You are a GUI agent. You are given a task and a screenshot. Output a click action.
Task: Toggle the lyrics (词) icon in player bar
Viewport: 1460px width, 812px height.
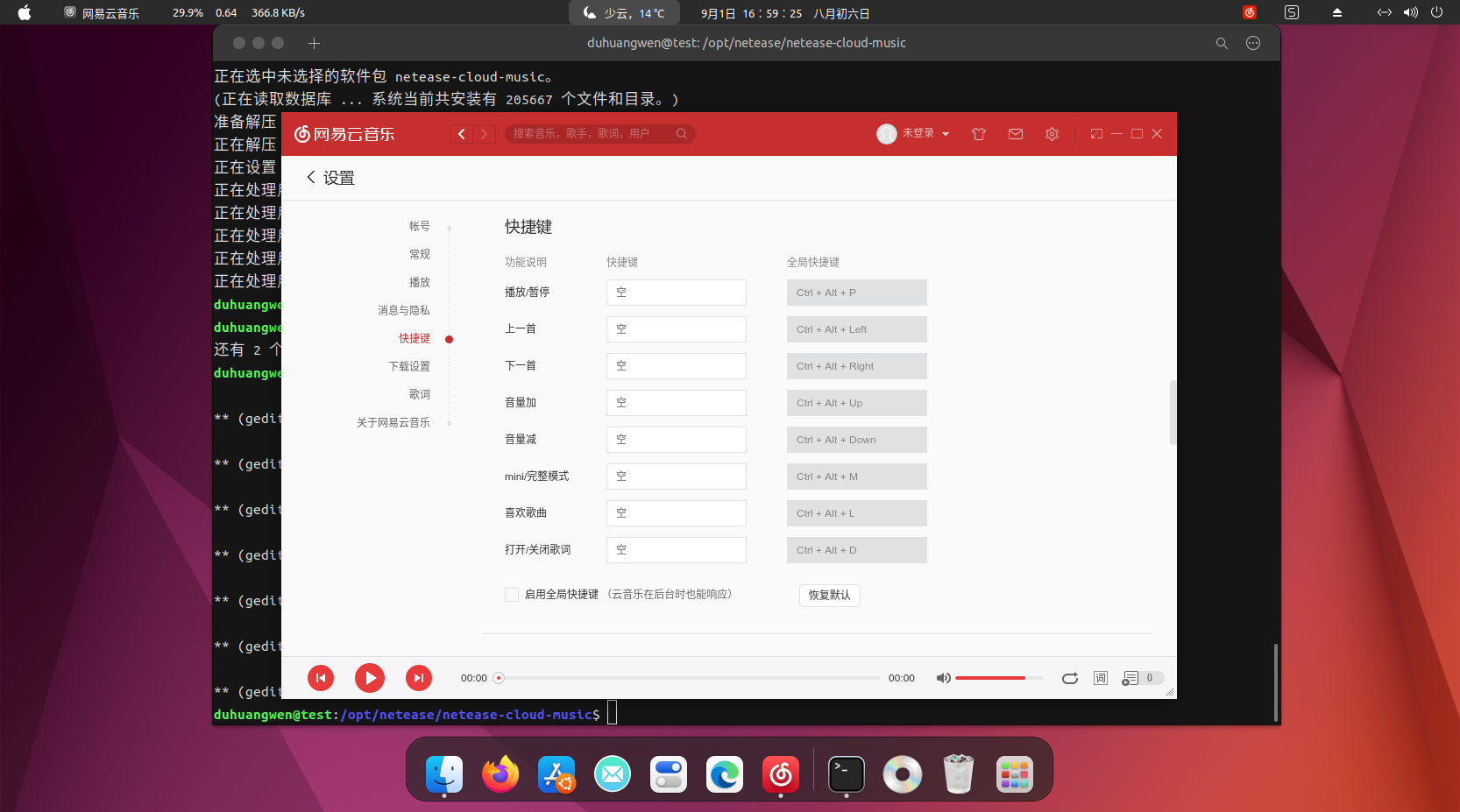[x=1101, y=678]
